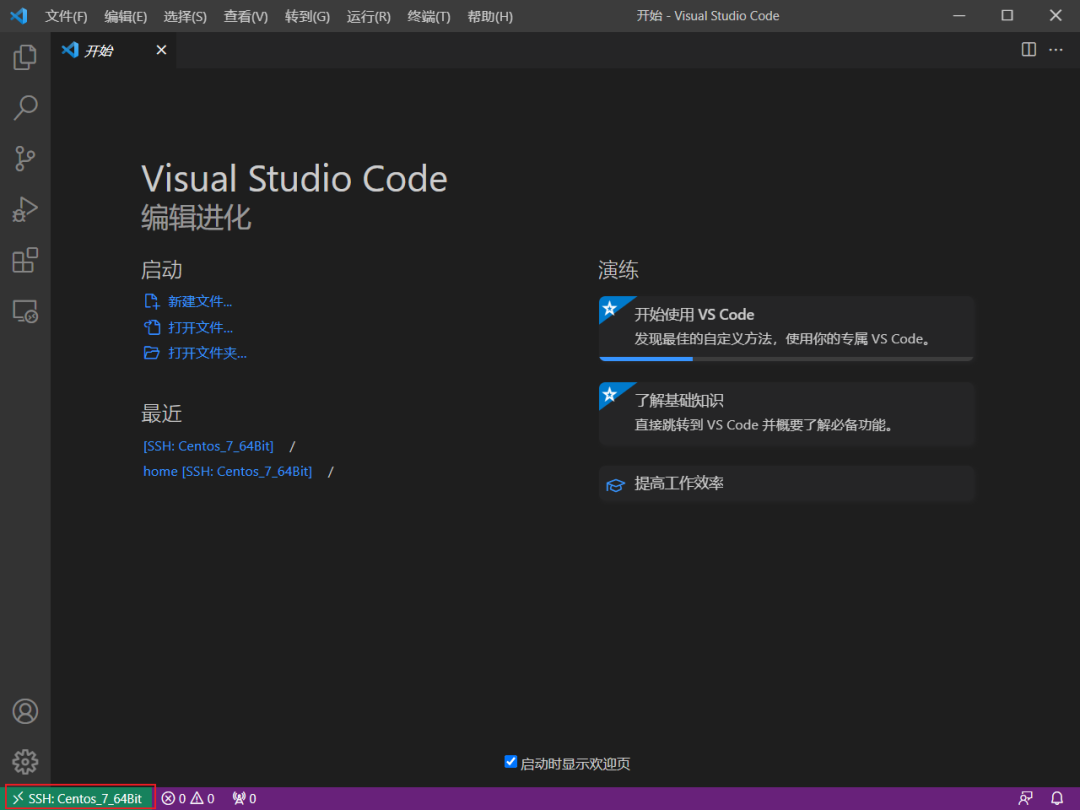Open errors and warnings in status bar
Image resolution: width=1080 pixels, height=810 pixels.
tap(188, 798)
